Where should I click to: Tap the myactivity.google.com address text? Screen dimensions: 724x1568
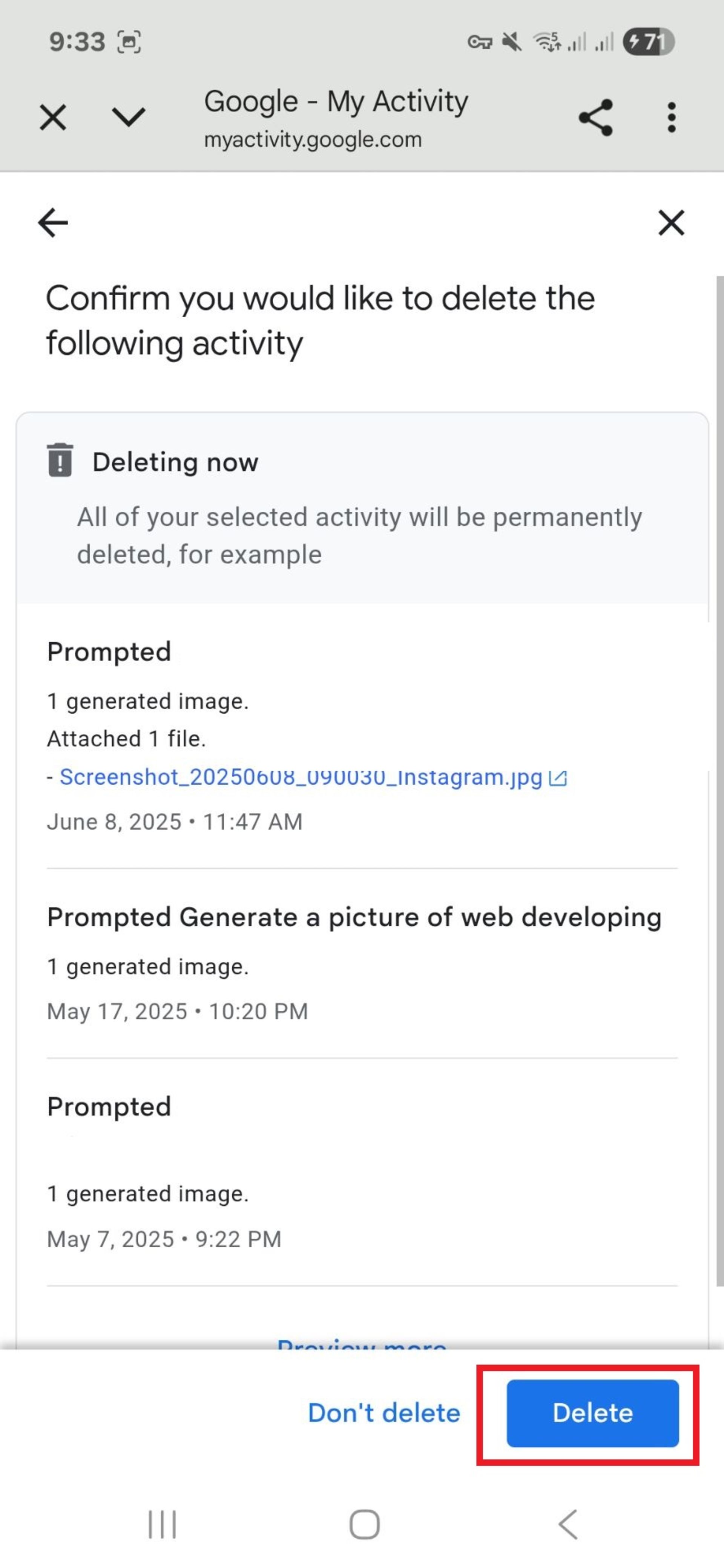312,139
